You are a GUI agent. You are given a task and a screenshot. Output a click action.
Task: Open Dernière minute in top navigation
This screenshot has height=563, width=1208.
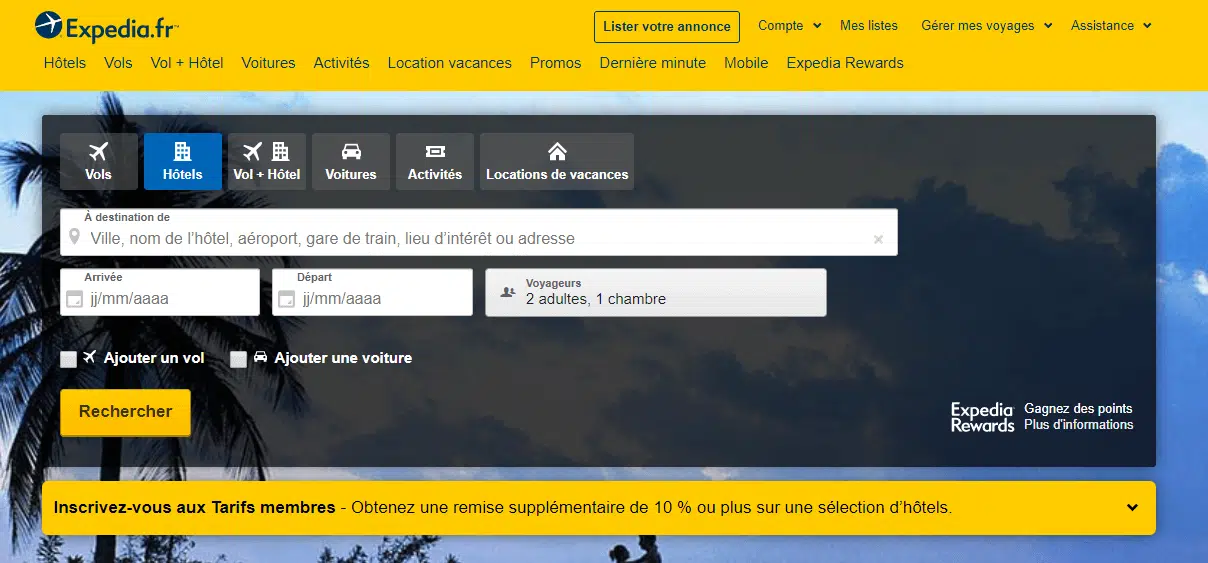[x=653, y=63]
